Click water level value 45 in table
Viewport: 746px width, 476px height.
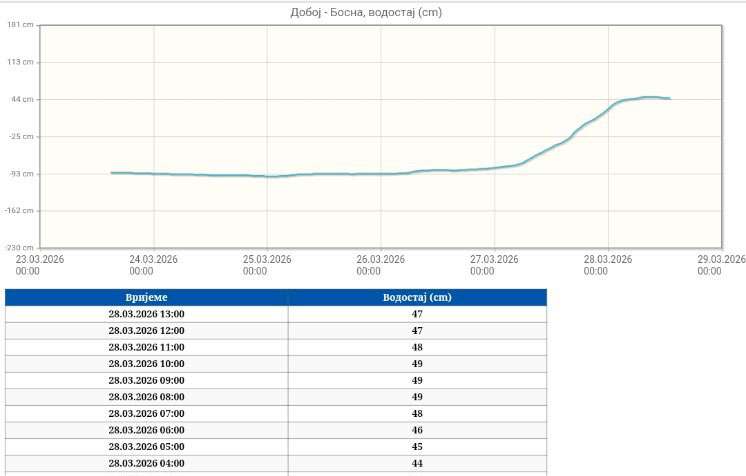click(417, 447)
